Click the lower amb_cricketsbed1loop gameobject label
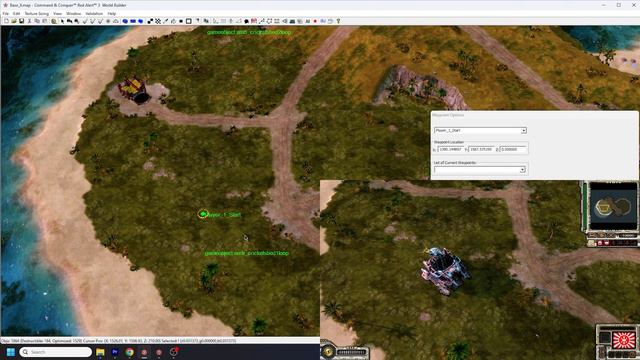This screenshot has height=360, width=640. 247,253
